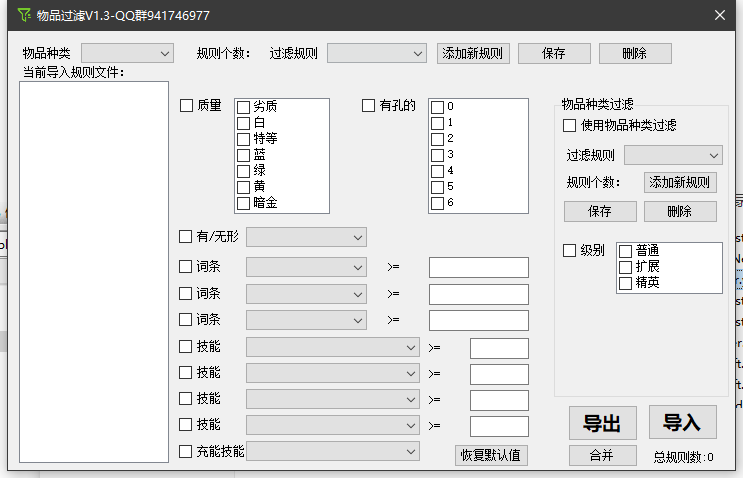
Task: Enable the 充能技能 checkbox
Action: (186, 452)
